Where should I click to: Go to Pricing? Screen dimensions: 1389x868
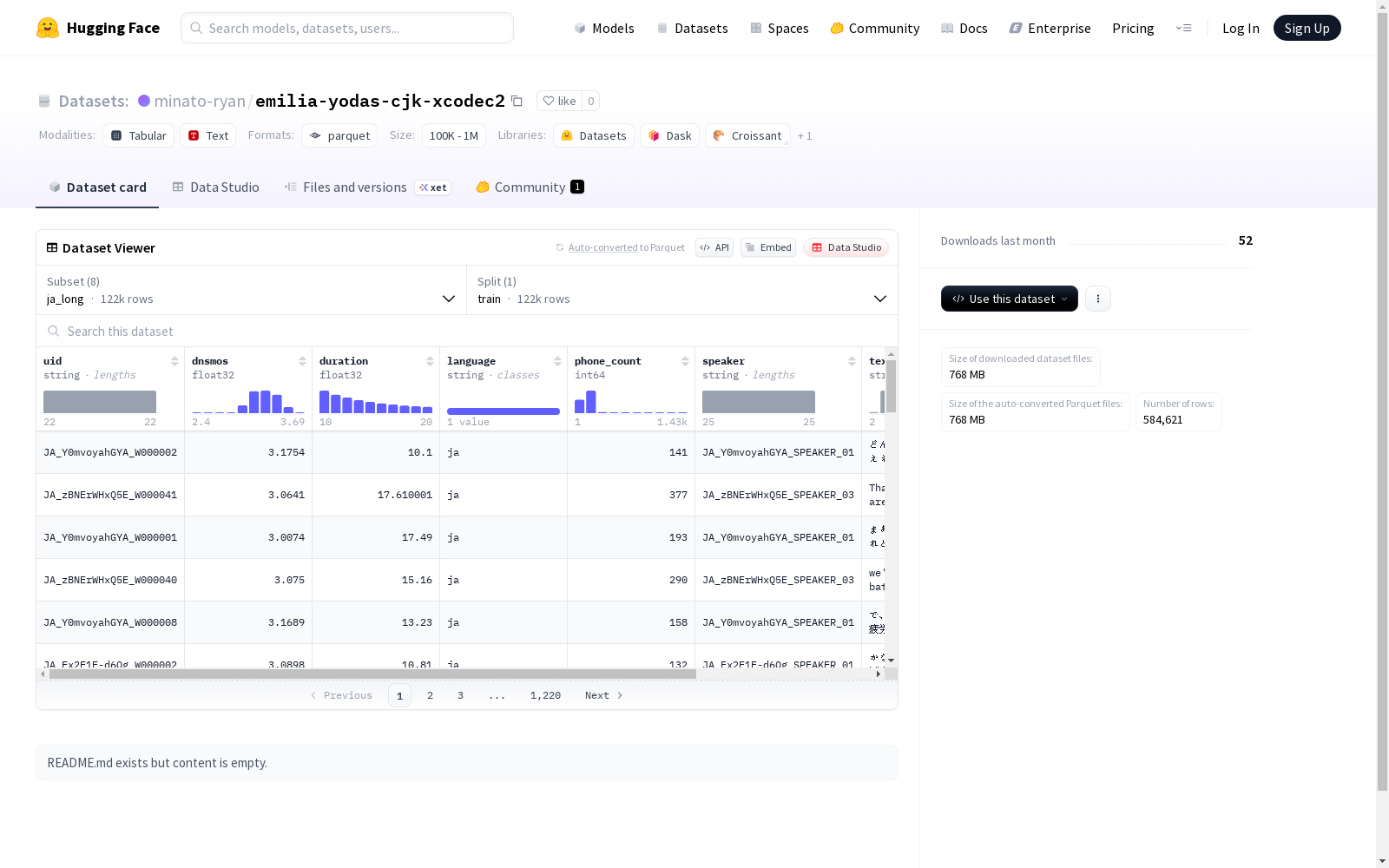[x=1133, y=28]
